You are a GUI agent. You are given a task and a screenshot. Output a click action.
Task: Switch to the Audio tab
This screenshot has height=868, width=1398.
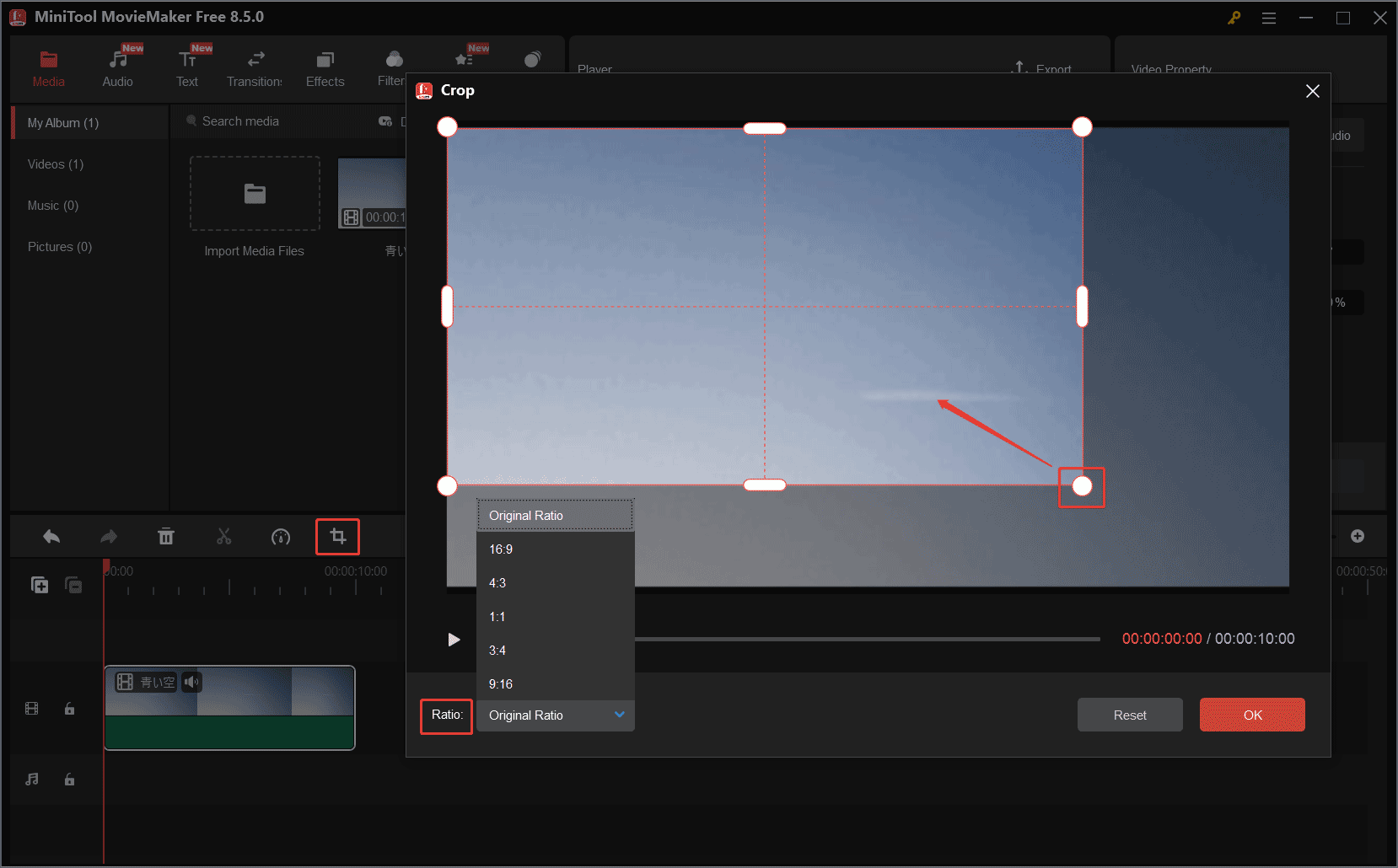click(117, 67)
